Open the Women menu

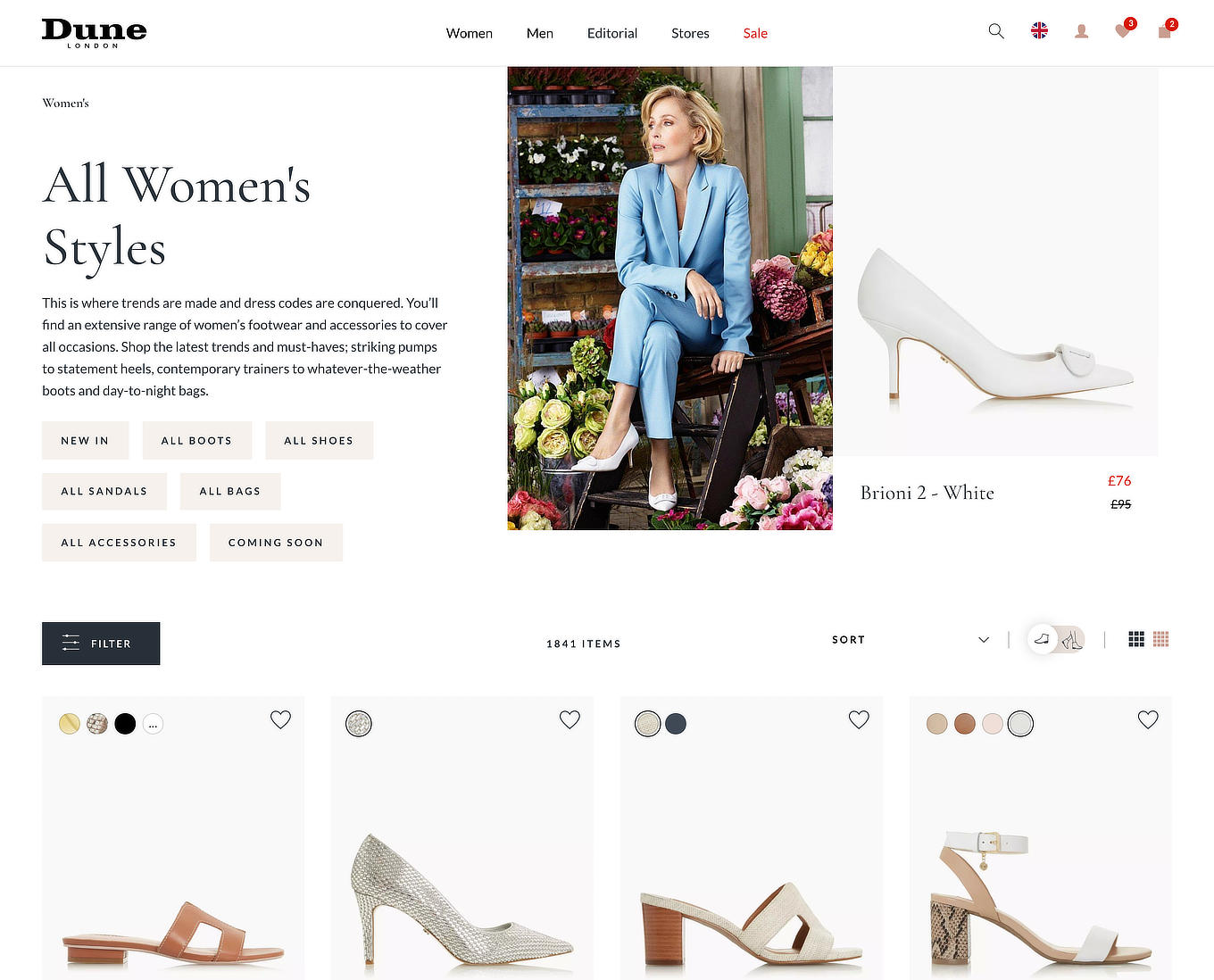click(469, 33)
